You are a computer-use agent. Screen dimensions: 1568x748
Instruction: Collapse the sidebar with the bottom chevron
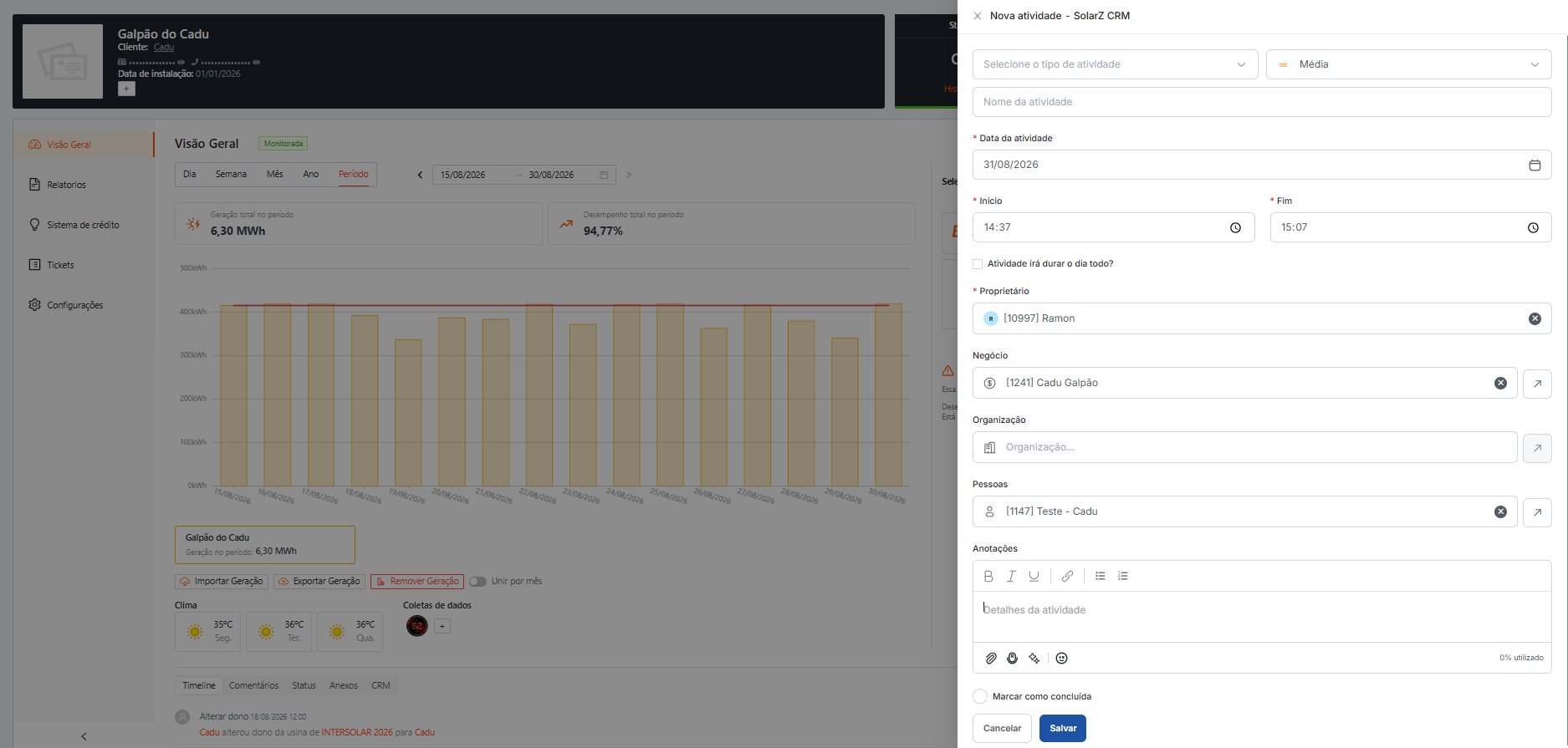[84, 736]
